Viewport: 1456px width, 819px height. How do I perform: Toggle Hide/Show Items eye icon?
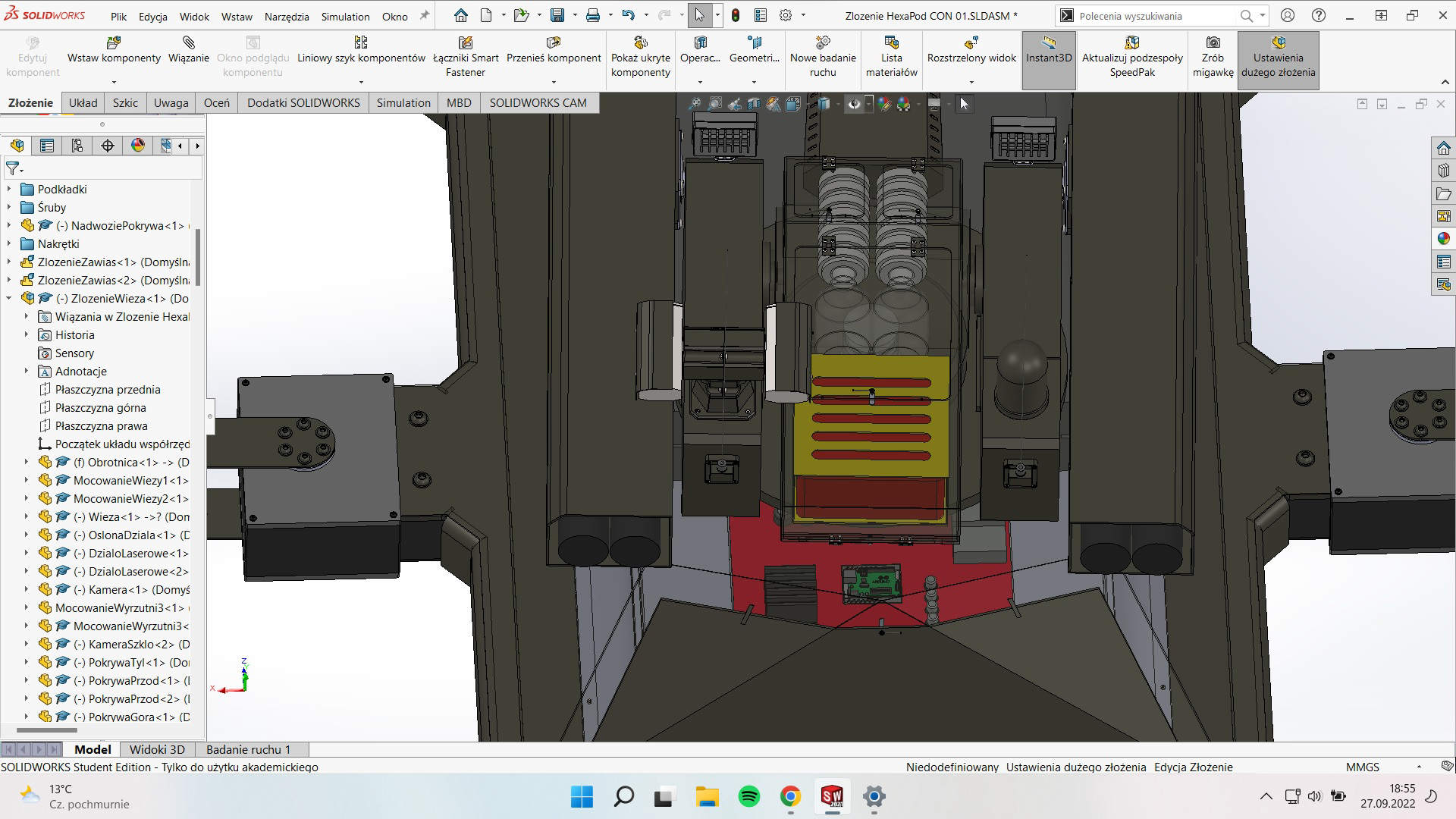tap(855, 104)
